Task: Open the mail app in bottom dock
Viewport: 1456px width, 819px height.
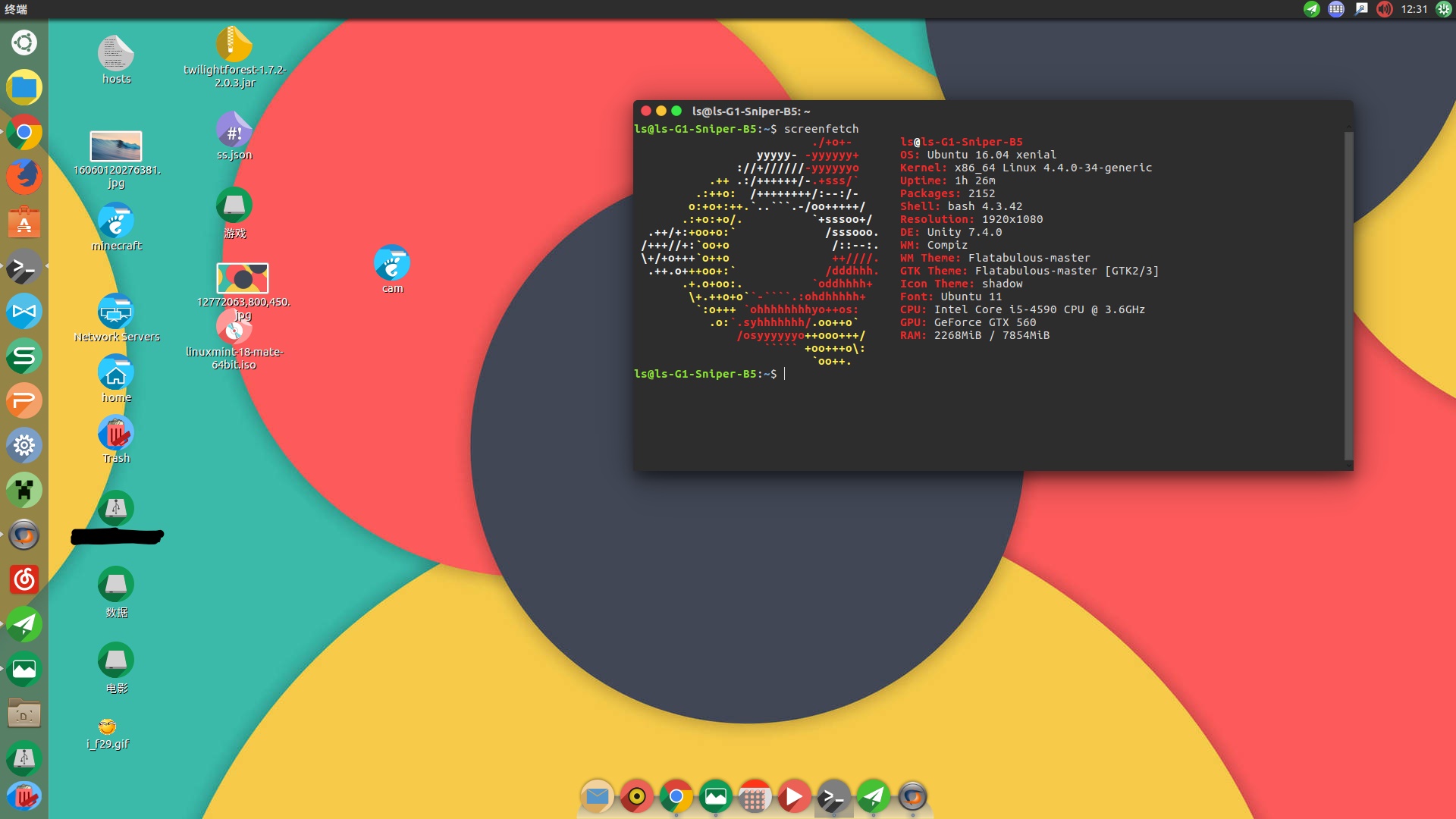Action: [597, 796]
